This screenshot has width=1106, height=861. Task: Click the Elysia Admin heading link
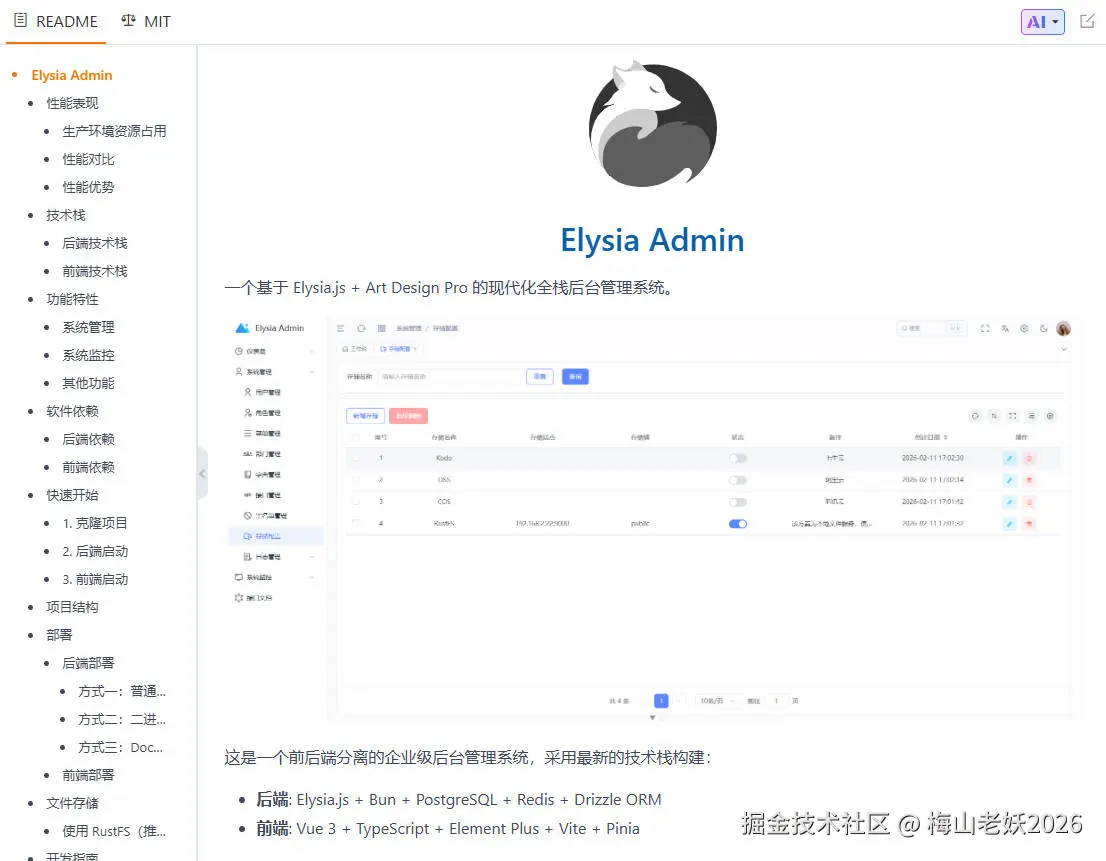coord(652,240)
